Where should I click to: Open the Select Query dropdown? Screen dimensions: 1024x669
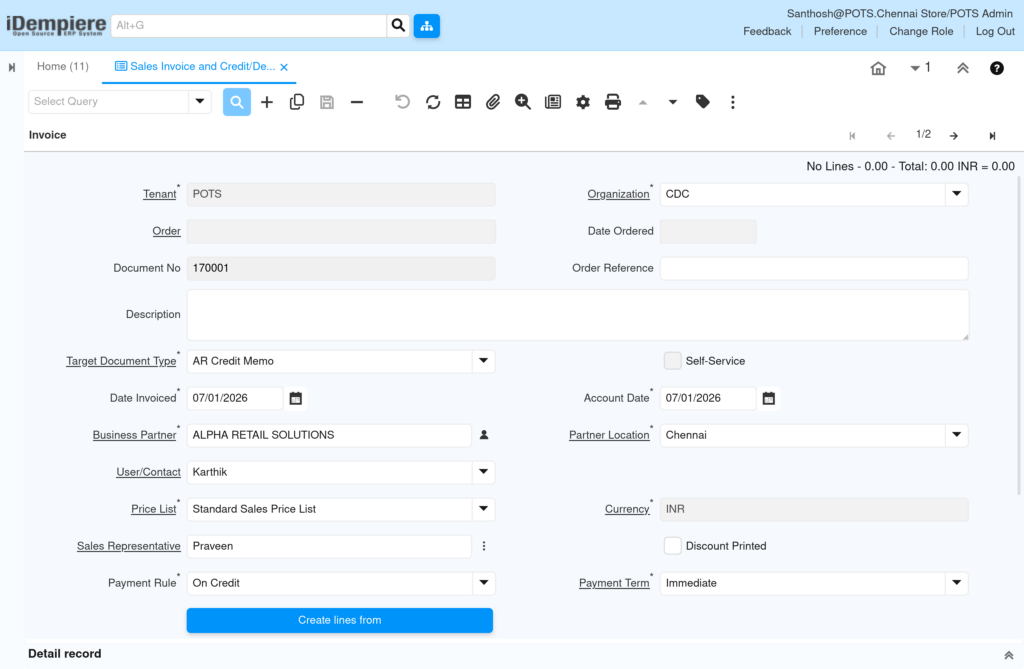coord(200,101)
